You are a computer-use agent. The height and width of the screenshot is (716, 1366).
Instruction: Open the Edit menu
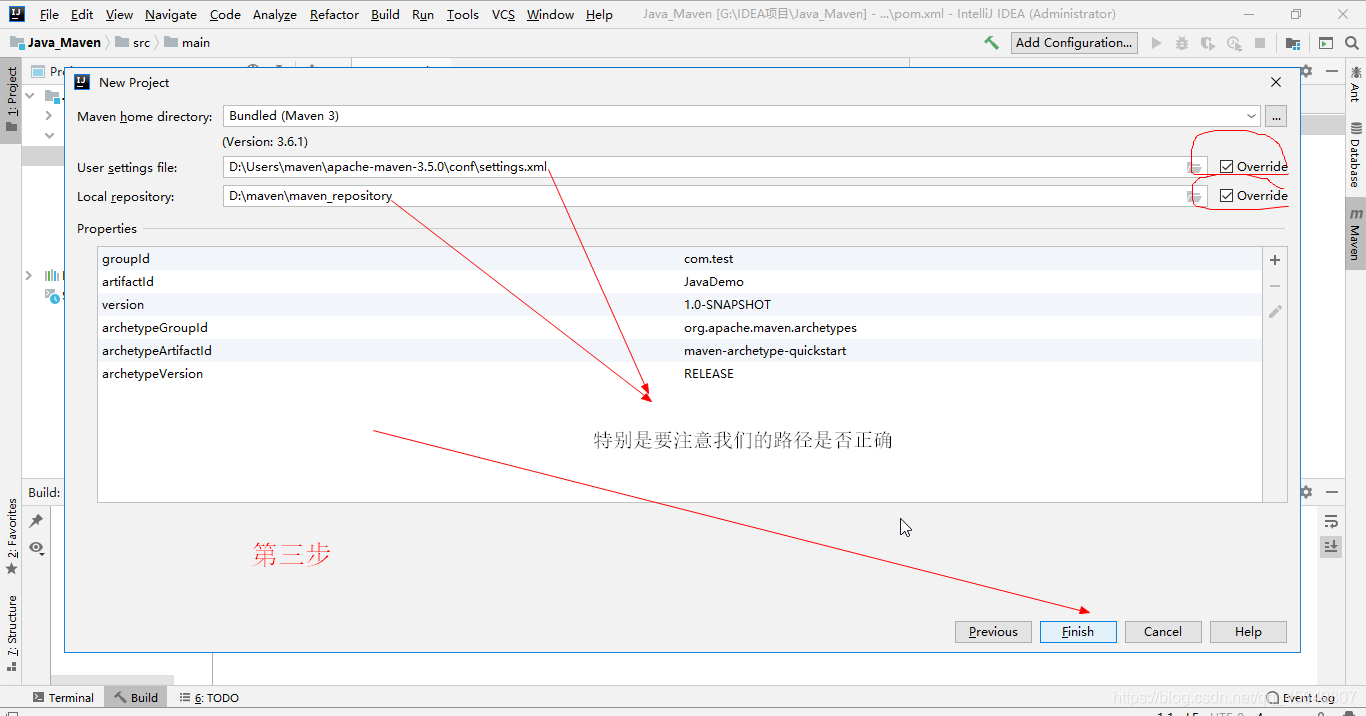[82, 14]
